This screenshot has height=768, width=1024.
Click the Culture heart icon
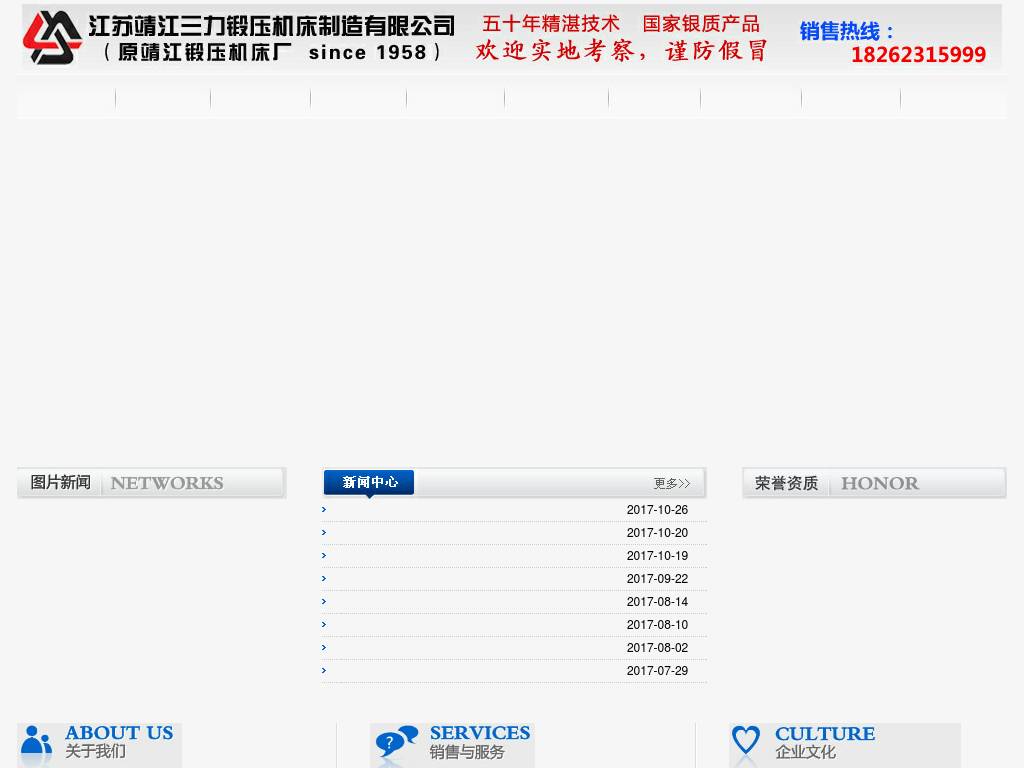tap(746, 741)
